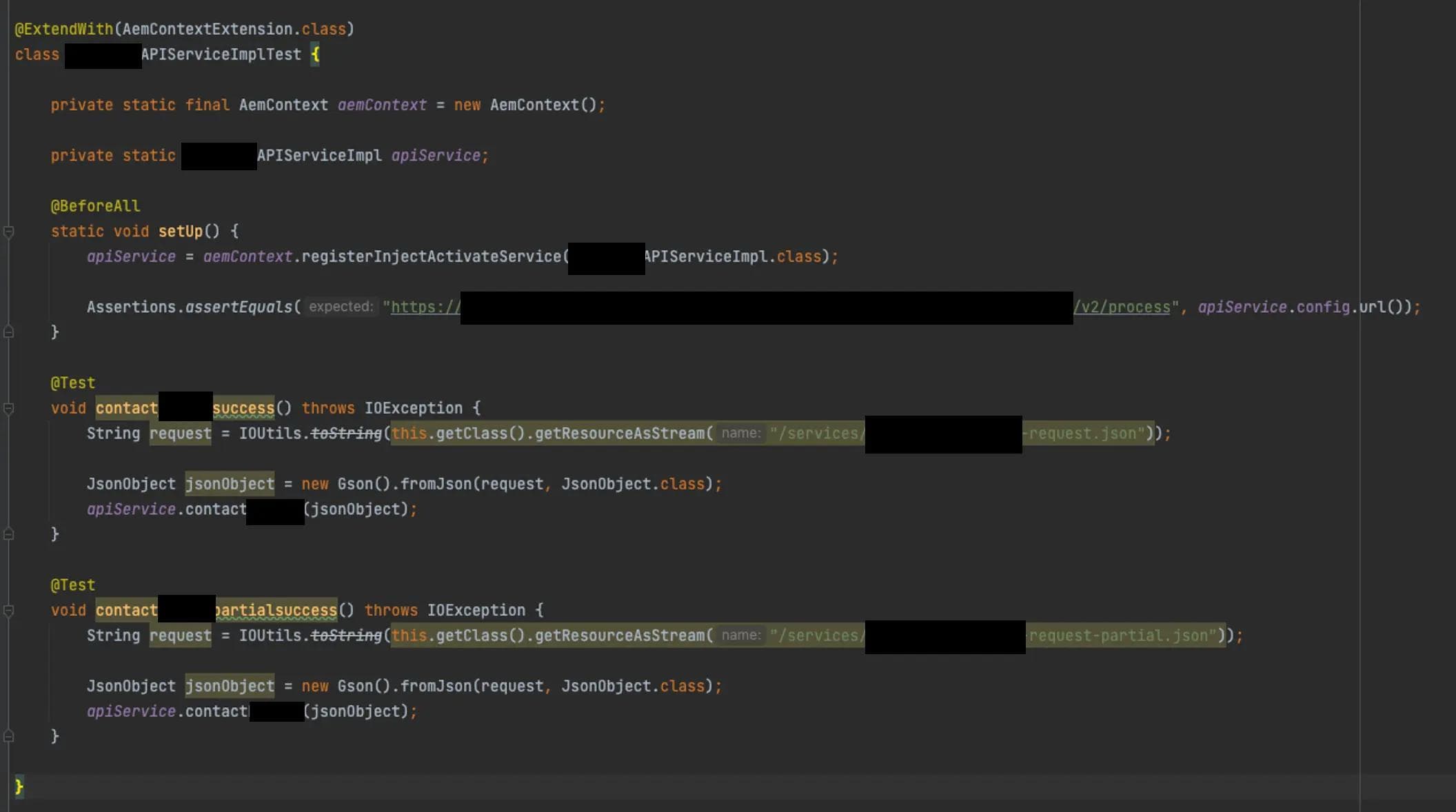The image size is (1456, 812).
Task: Click the partialsuccess method name
Action: pos(276,611)
